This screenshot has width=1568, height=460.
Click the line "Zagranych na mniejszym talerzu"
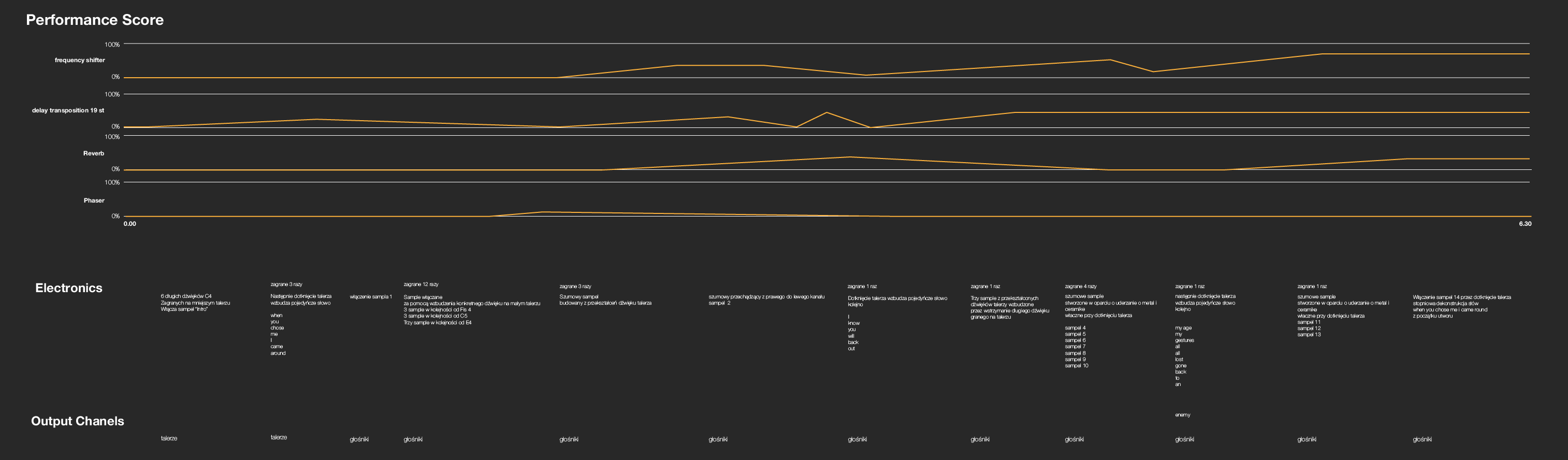coord(195,303)
